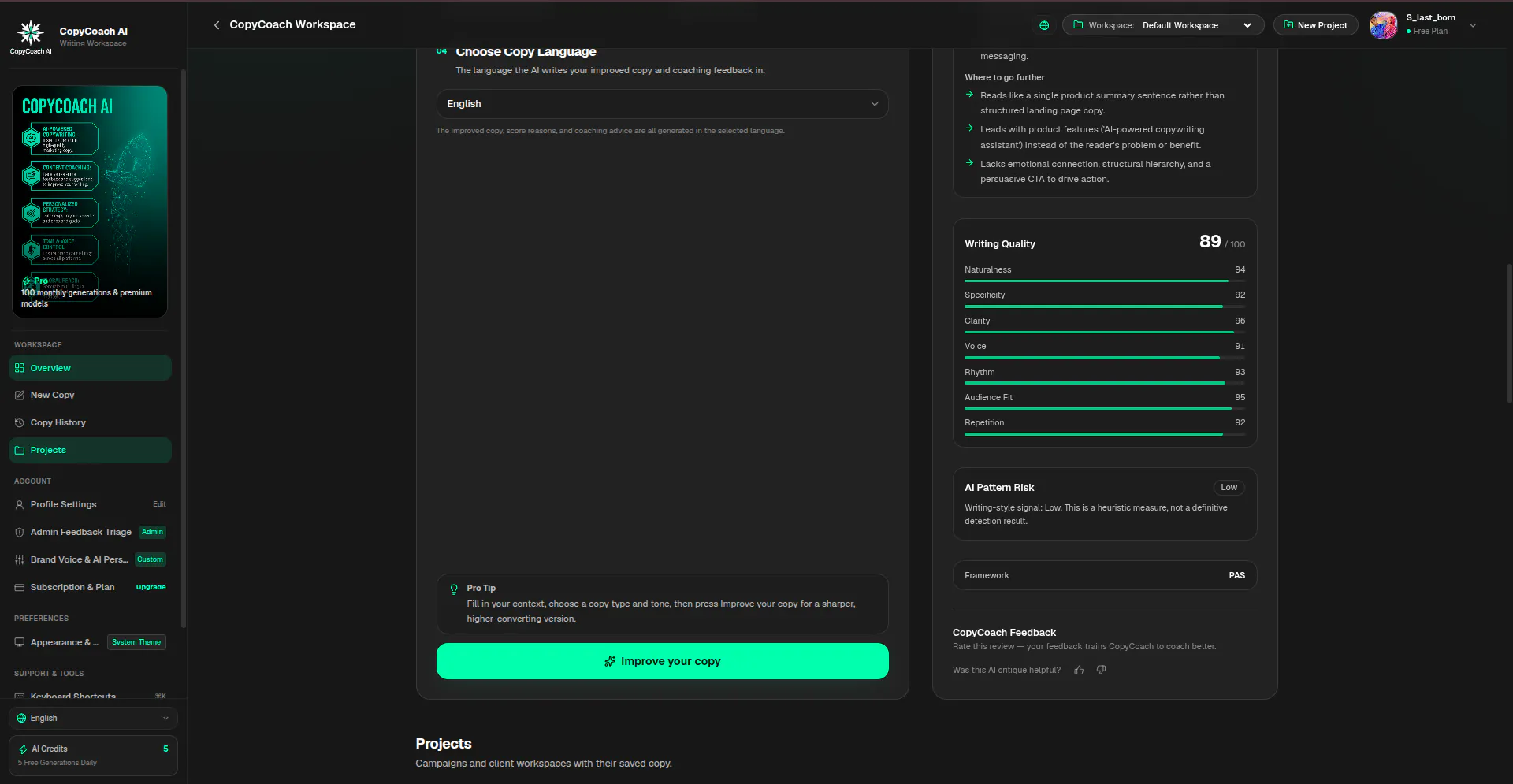Click the Copy History clock icon
Screen dimensions: 1513x784
point(20,423)
